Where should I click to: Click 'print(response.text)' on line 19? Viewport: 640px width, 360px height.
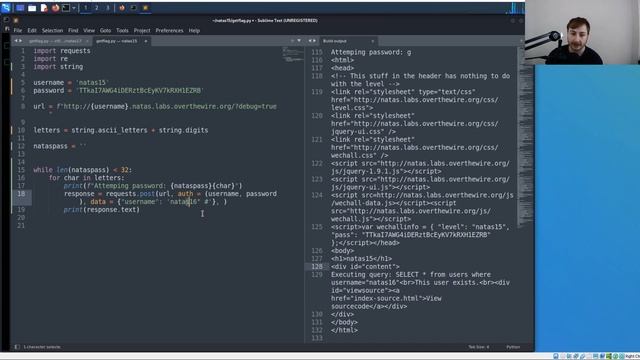click(102, 210)
